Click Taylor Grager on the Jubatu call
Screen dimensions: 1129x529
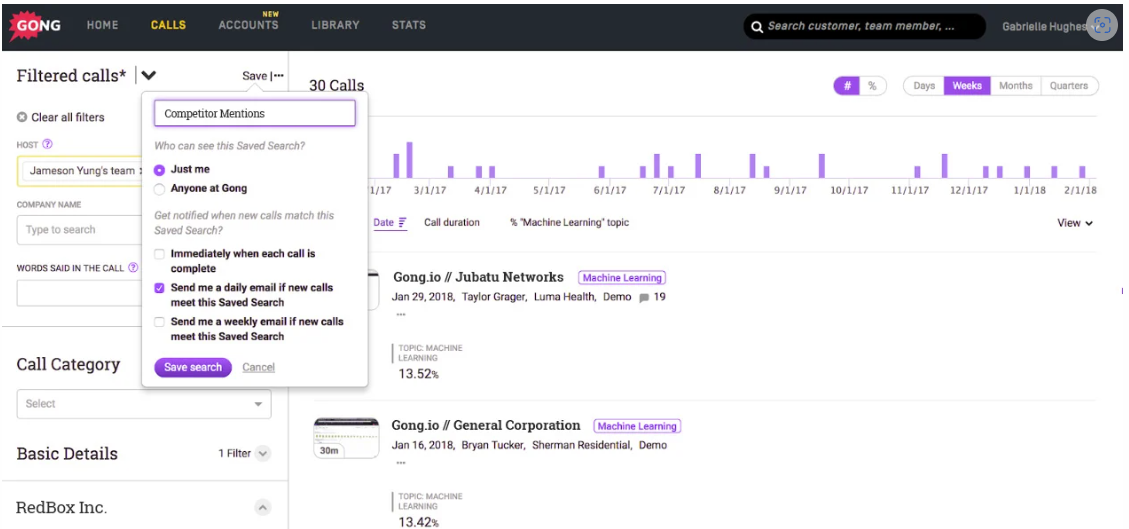(x=493, y=297)
